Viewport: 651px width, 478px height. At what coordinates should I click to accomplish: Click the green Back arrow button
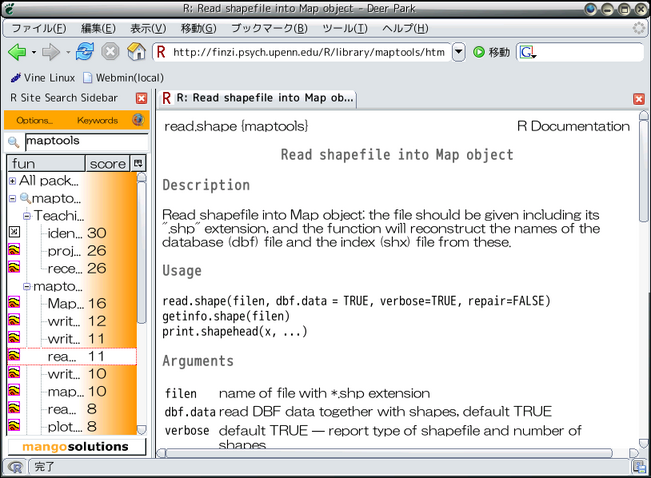[16, 52]
